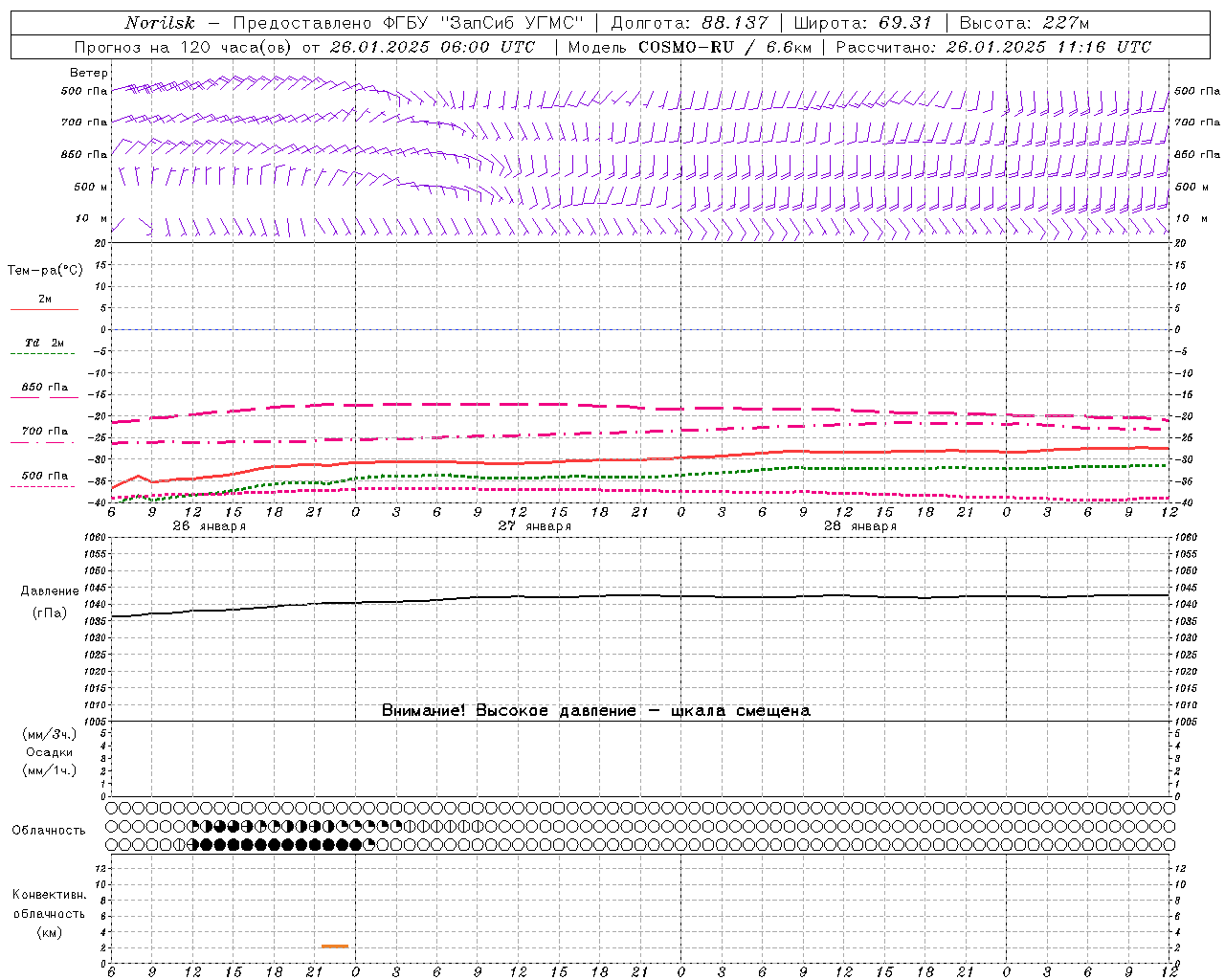
Task: Click the '28 января' date label
Action: [859, 526]
